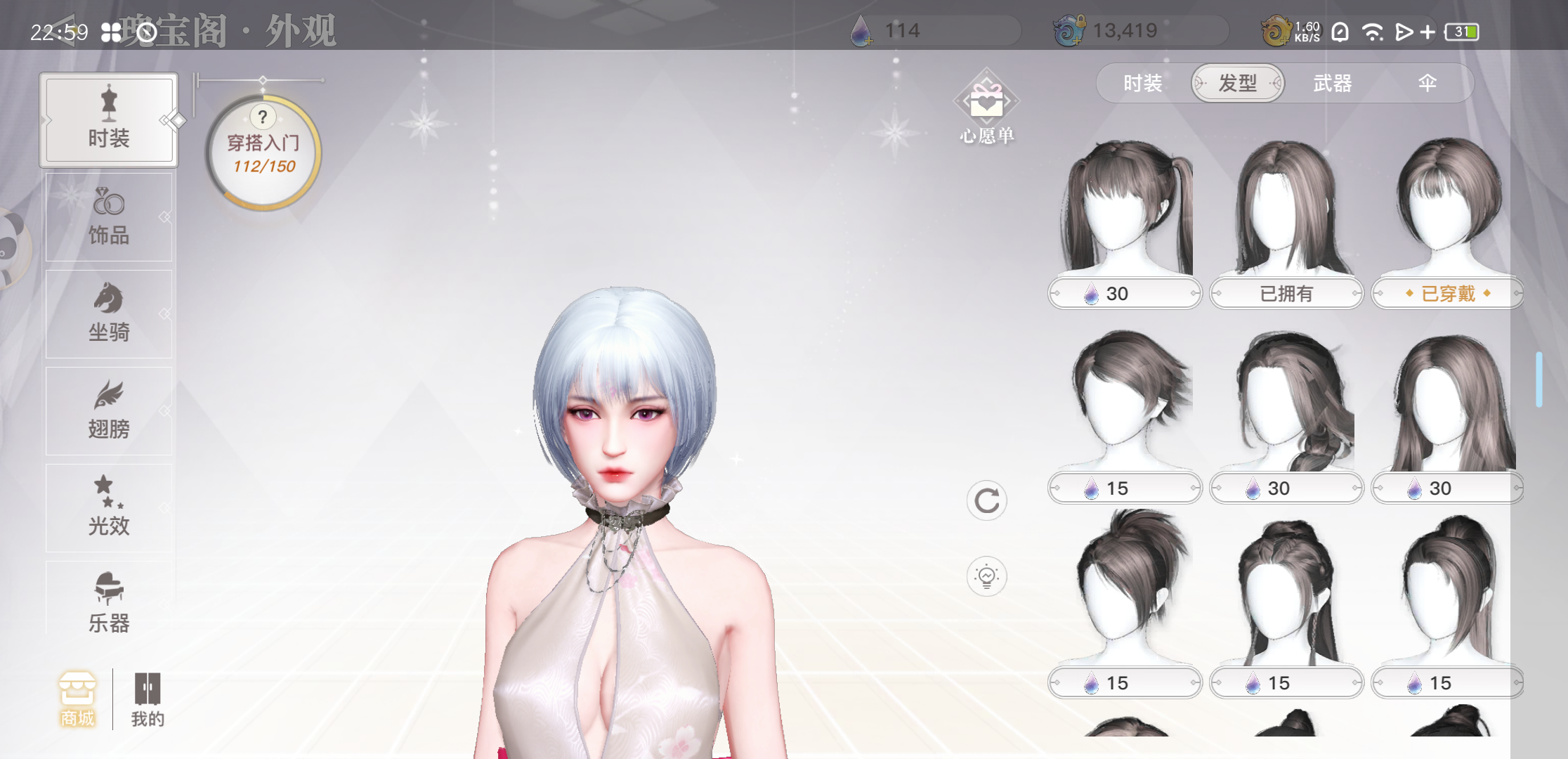
Task: Click the 15 price button under spiky hair
Action: point(1125,488)
